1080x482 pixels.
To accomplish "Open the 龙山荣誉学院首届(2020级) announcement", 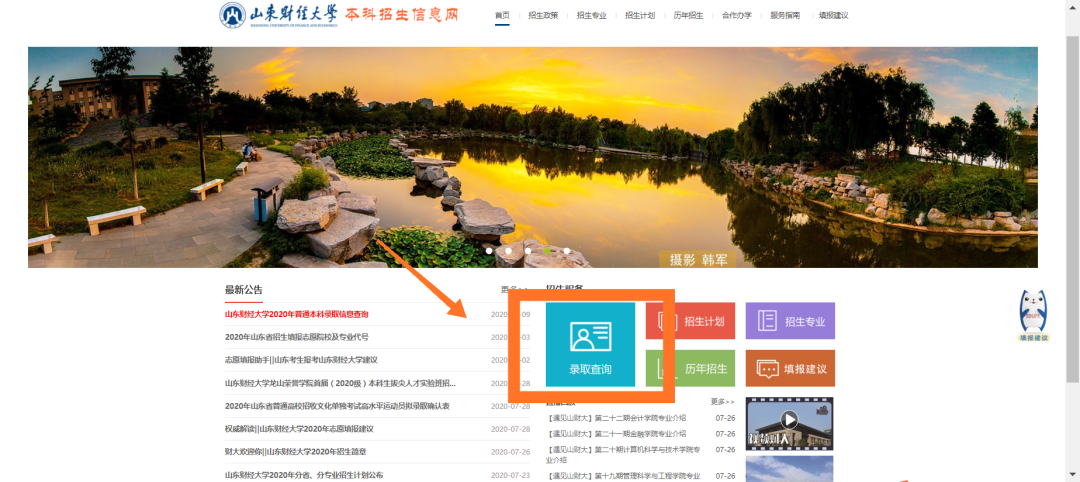I will pyautogui.click(x=340, y=383).
